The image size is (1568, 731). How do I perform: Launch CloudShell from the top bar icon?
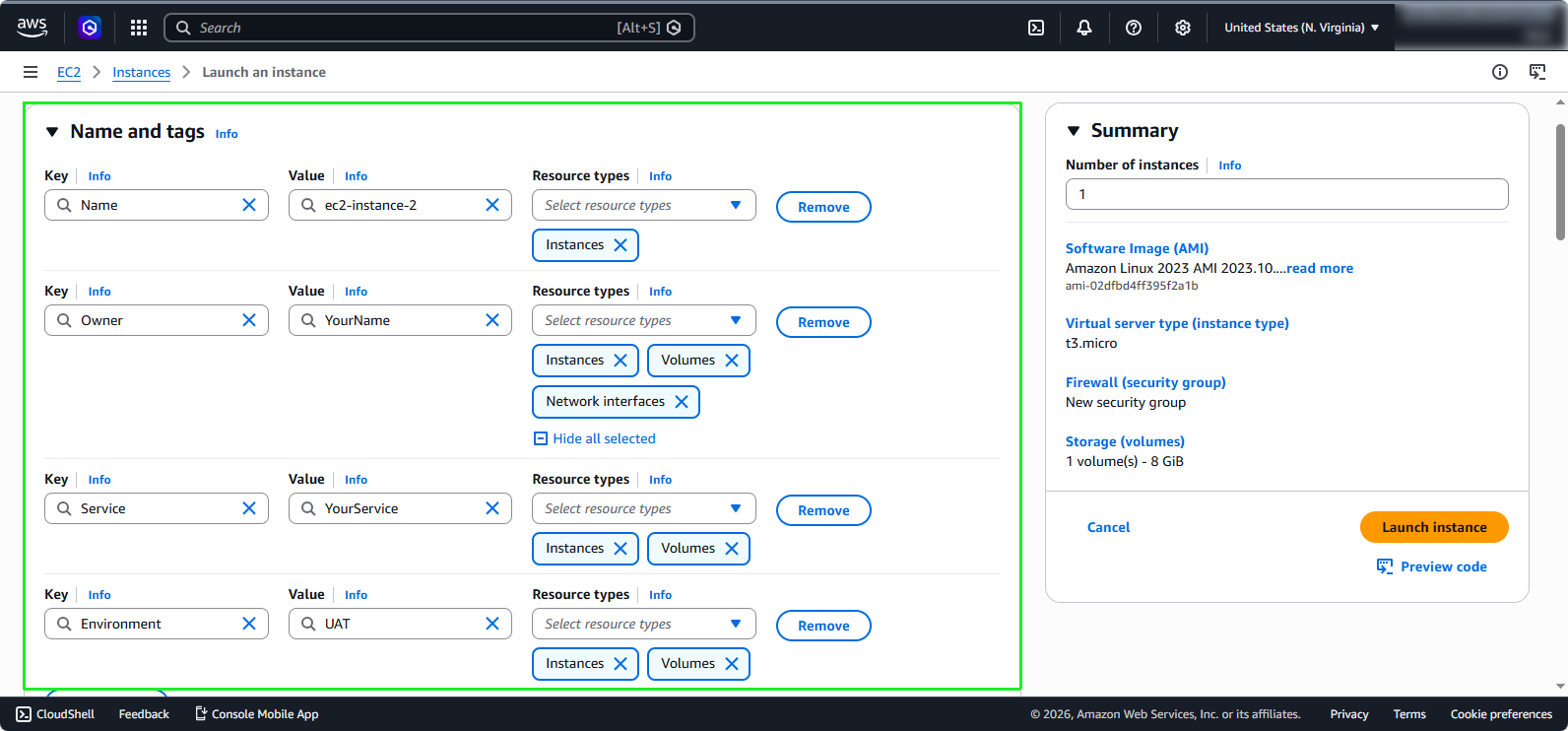[1036, 28]
